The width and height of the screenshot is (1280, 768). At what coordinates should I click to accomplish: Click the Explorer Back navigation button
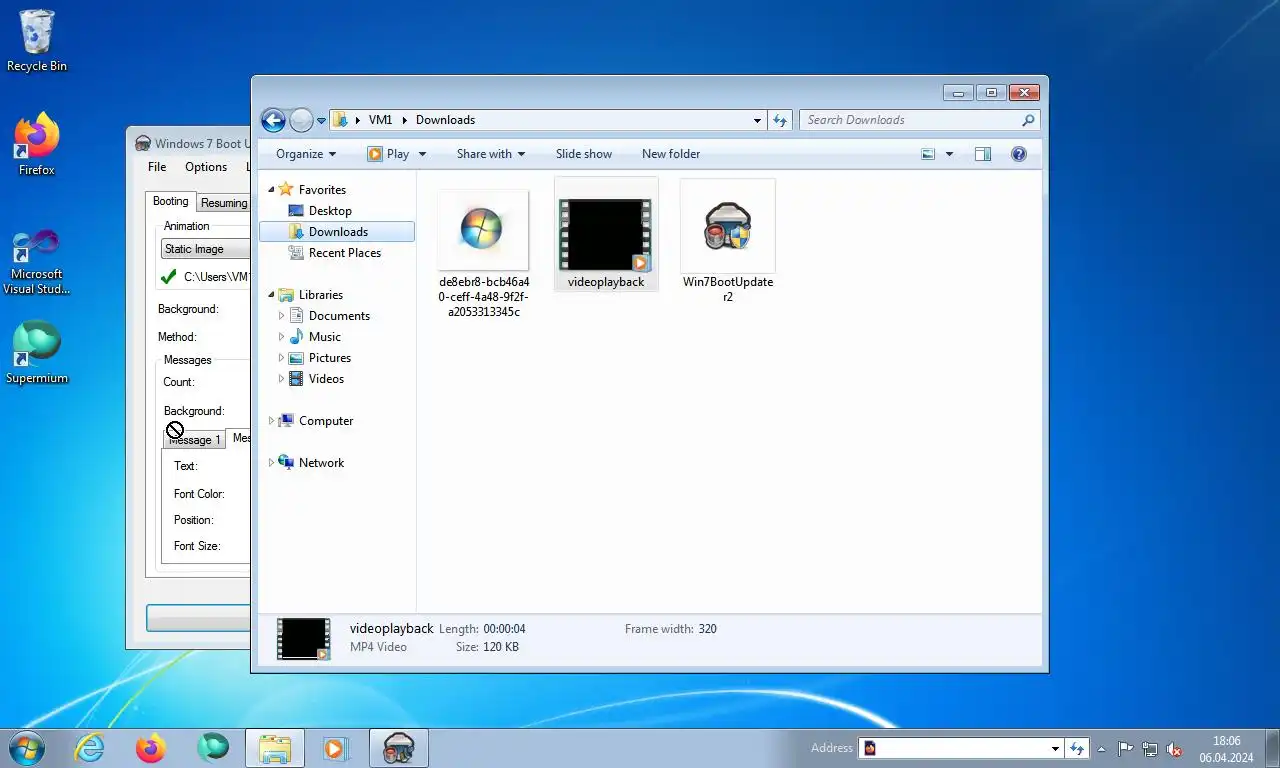(273, 120)
